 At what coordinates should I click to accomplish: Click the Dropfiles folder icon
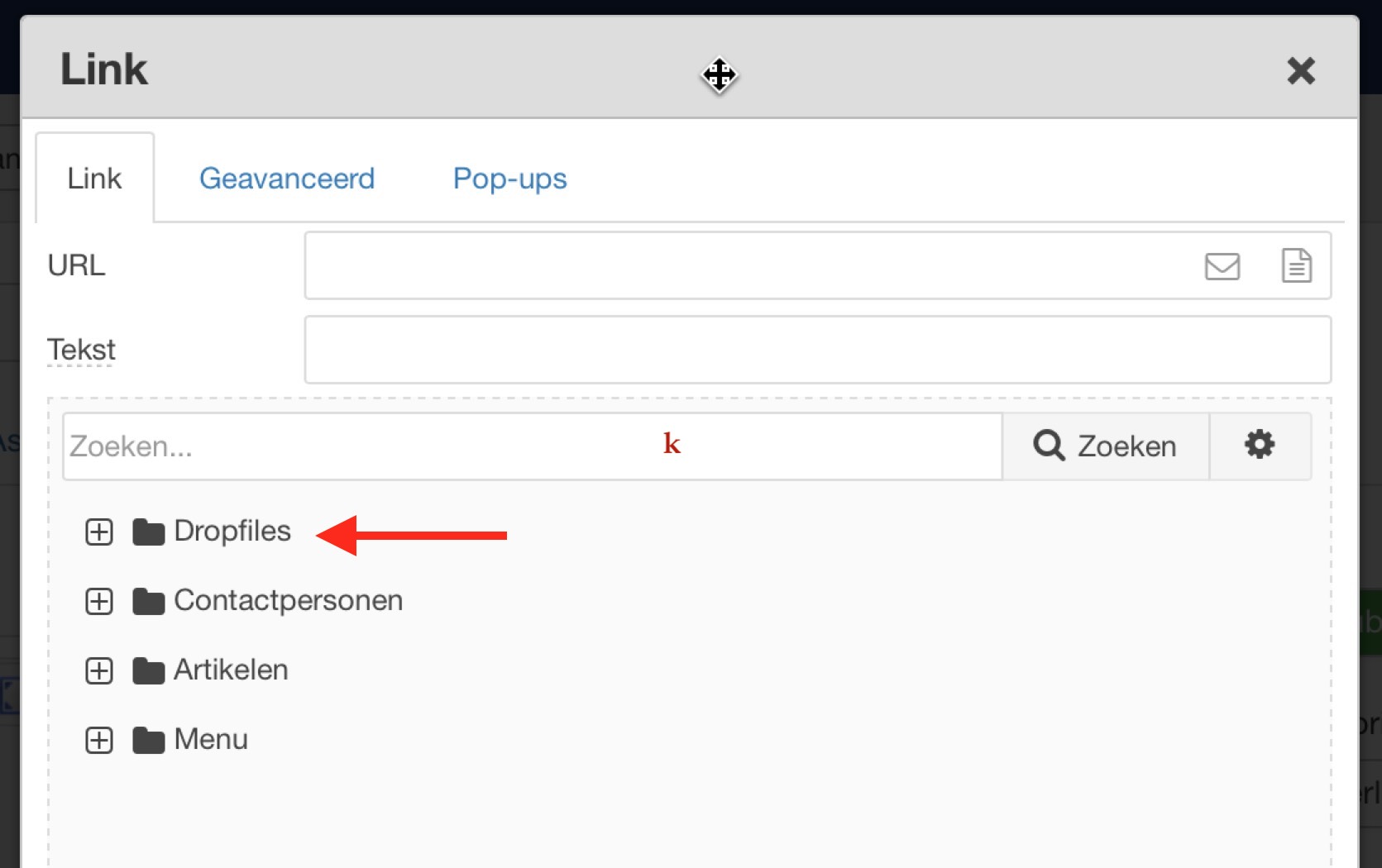149,532
